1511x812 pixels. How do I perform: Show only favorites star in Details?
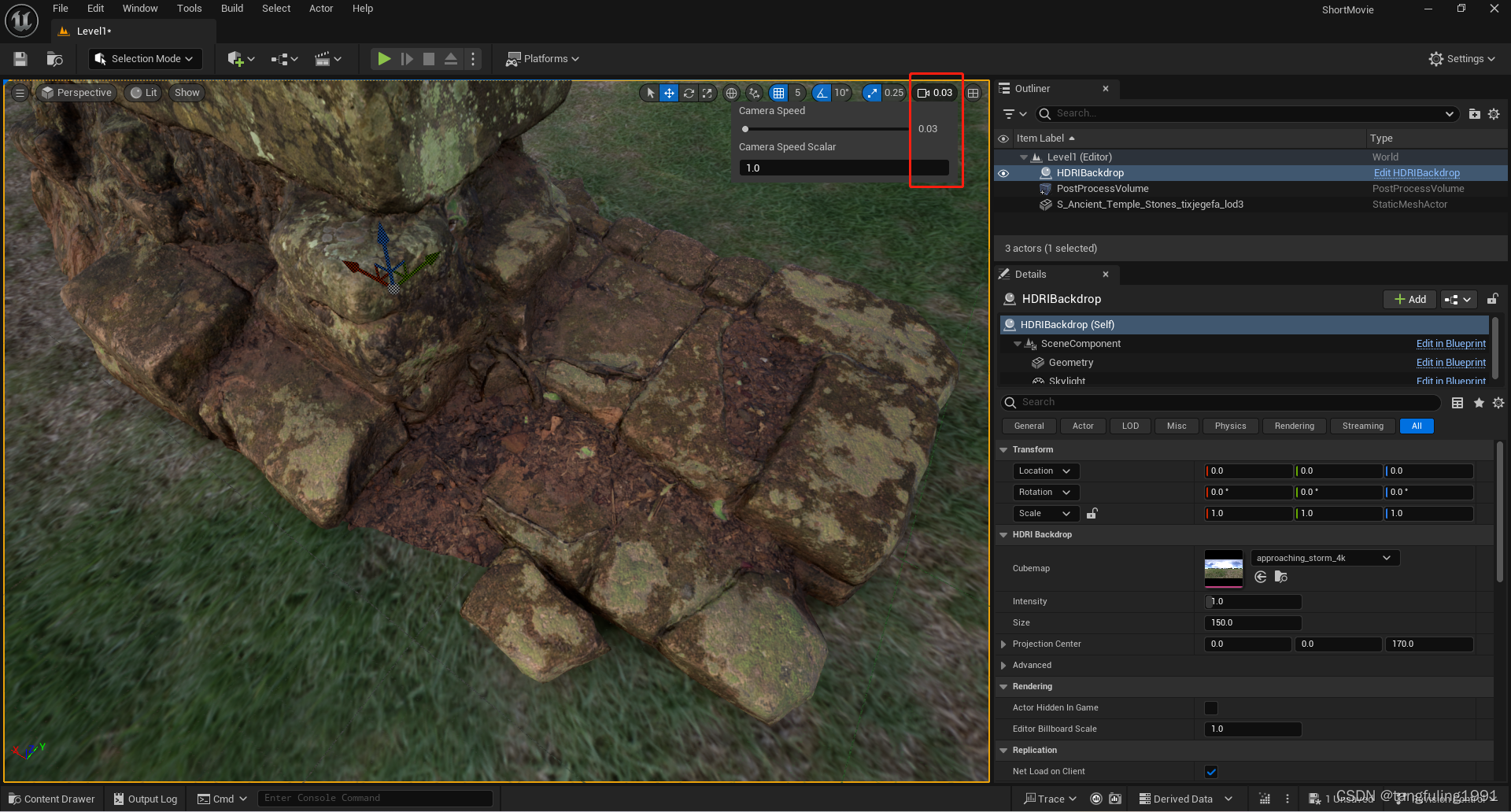coord(1479,403)
